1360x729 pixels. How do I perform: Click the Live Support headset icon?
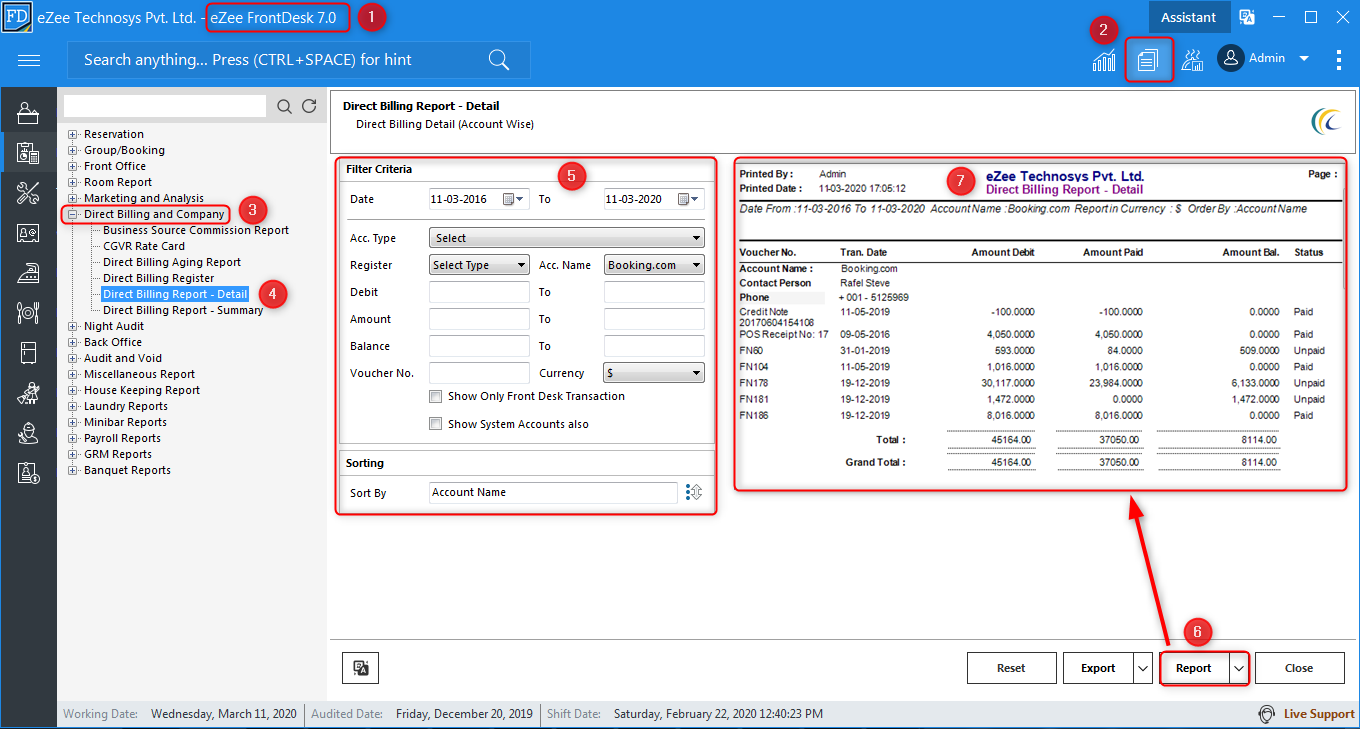point(1267,714)
